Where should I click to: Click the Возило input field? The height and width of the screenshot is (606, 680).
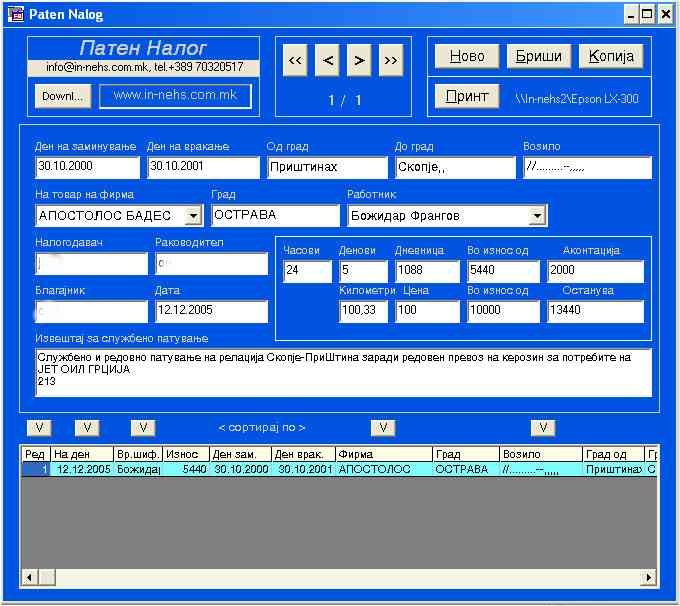588,167
